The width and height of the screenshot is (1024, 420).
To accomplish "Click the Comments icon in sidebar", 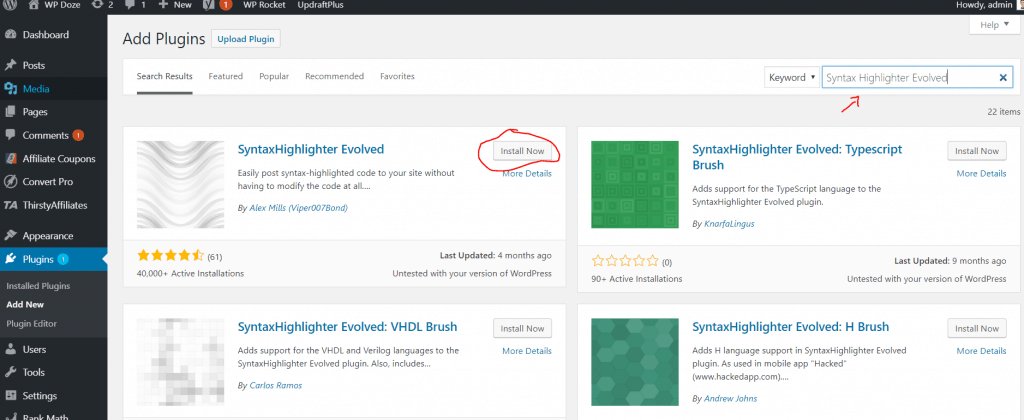I will 10,135.
